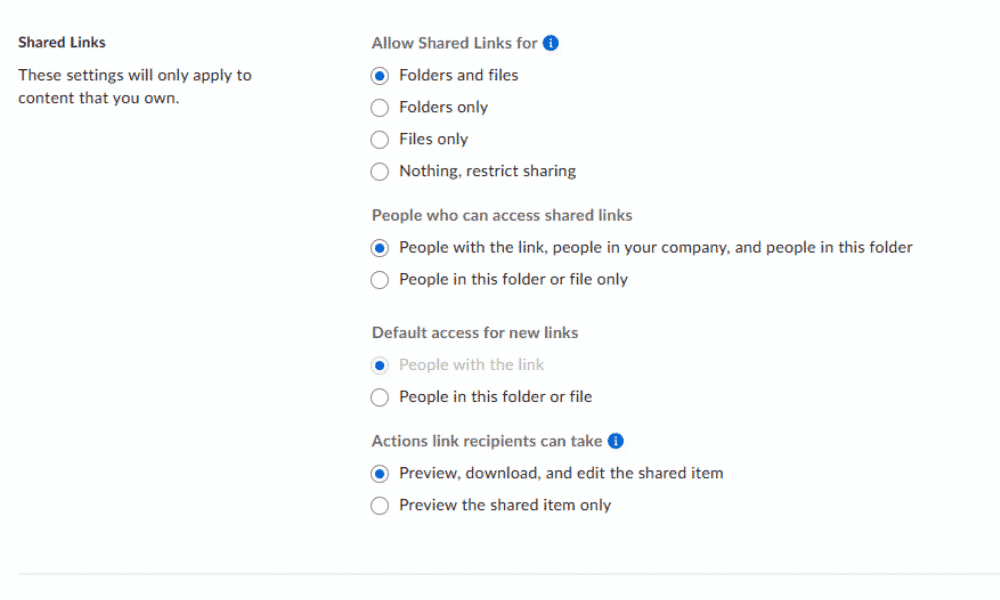Set default access to People in this folder or file
The height and width of the screenshot is (600, 1000).
pos(380,397)
